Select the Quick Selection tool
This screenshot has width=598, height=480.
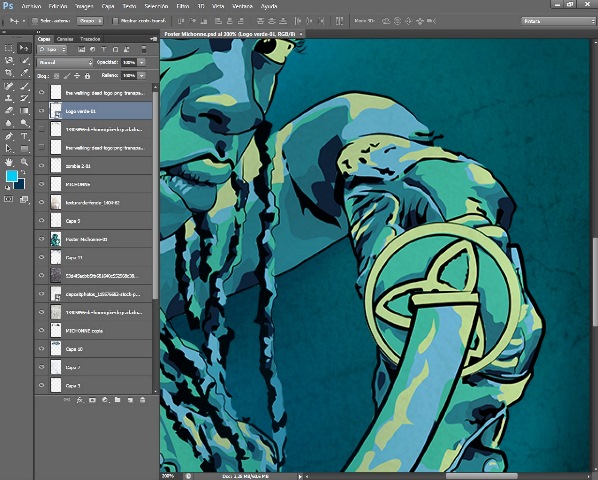(x=24, y=61)
